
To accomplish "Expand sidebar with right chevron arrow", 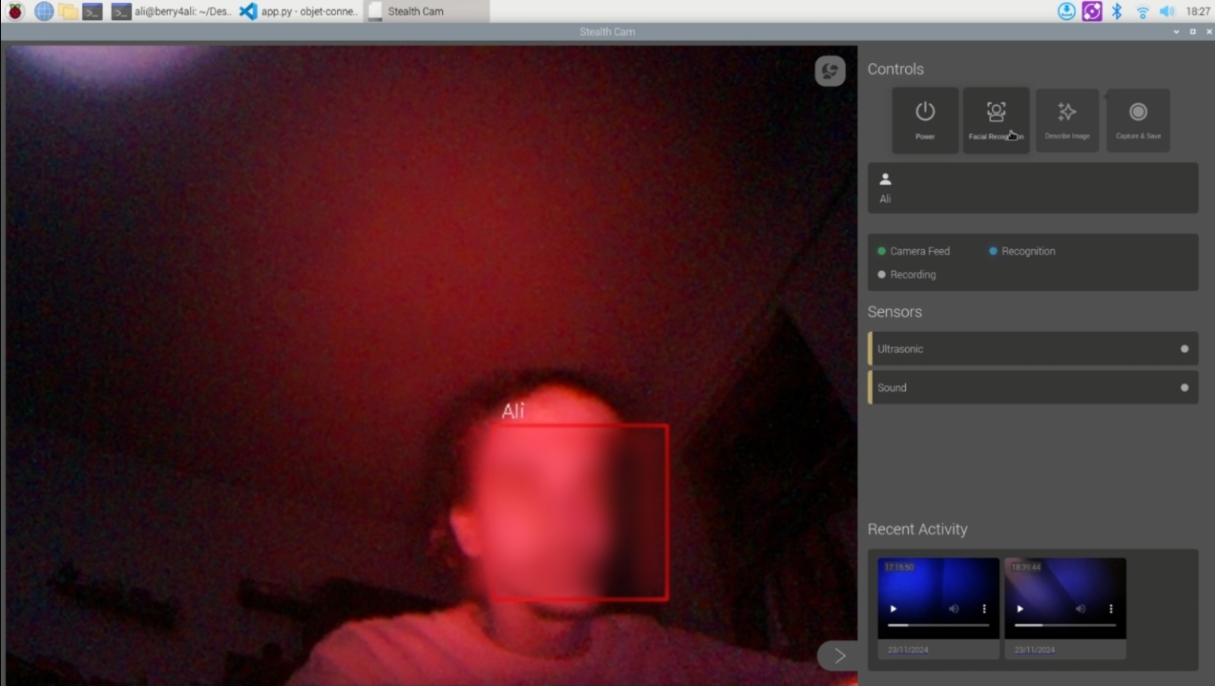I will pos(838,656).
